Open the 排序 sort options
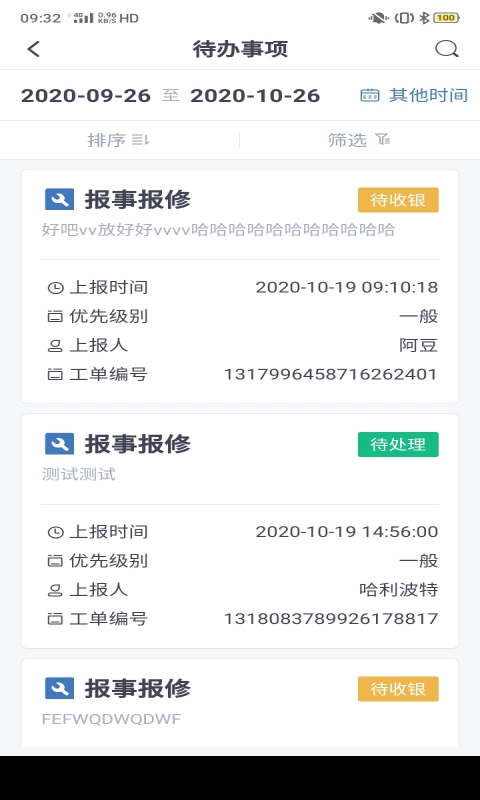480x800 pixels. [119, 140]
